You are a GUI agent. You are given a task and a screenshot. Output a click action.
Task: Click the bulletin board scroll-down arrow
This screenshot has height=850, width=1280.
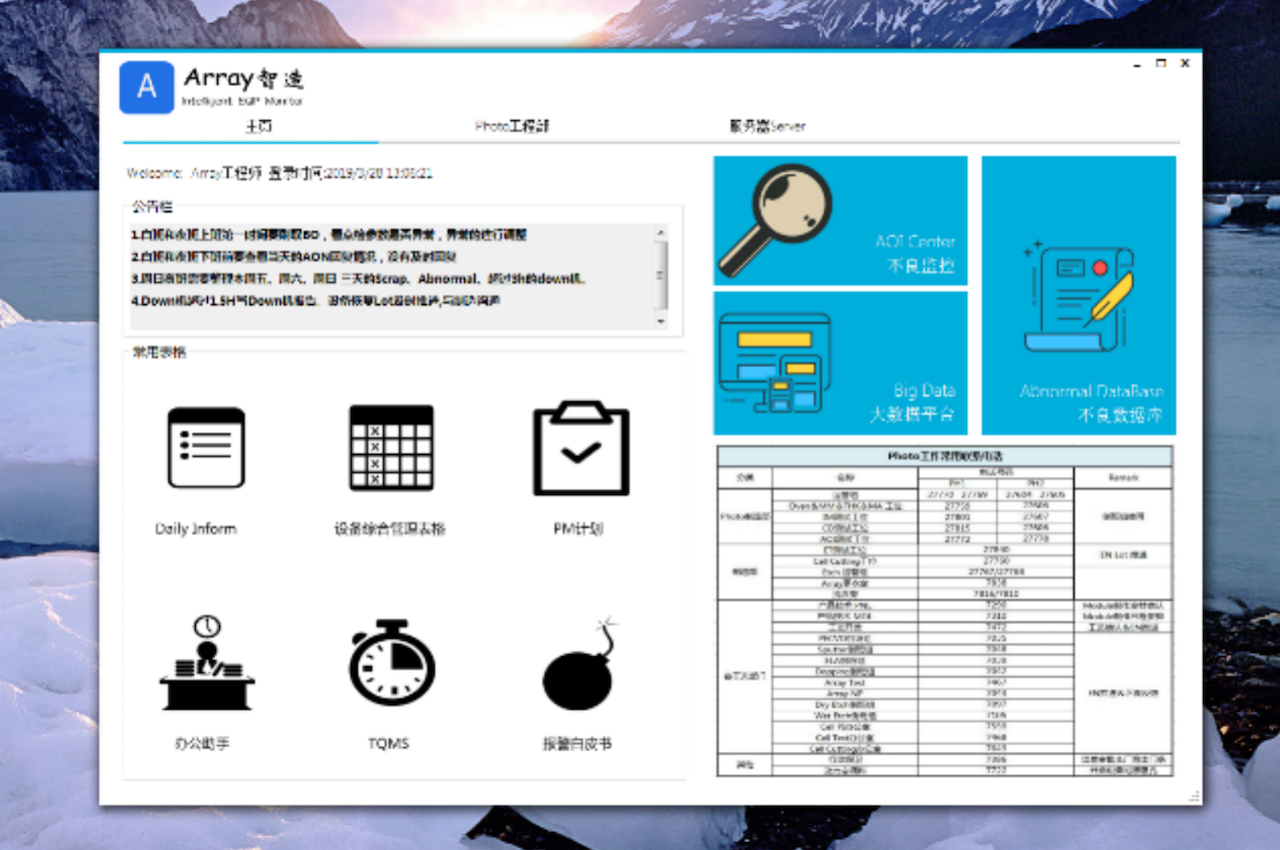[x=660, y=321]
